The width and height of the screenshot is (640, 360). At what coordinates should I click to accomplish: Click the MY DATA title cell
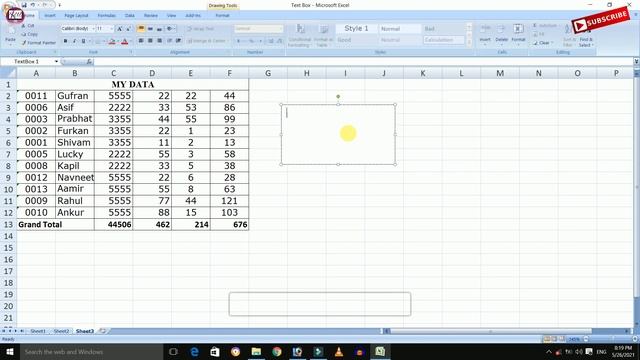(x=133, y=84)
